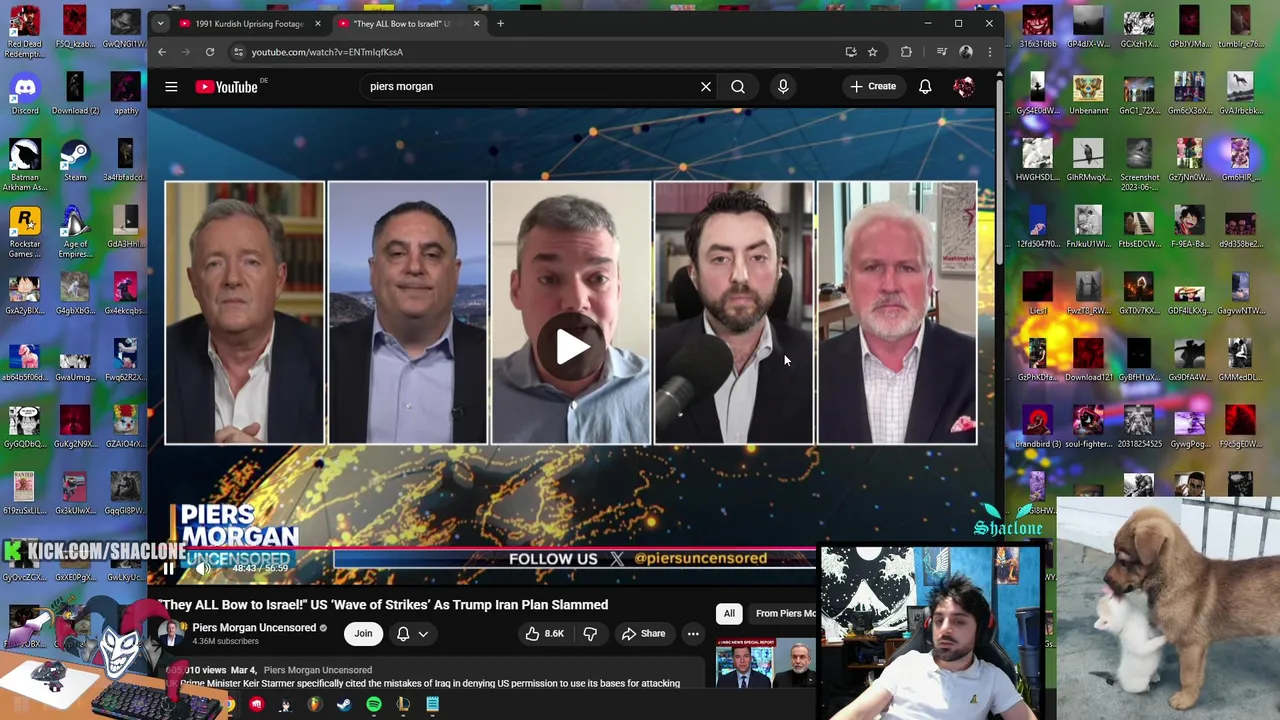Select the 316x316bb desktop file
Image resolution: width=1280 pixels, height=720 pixels.
(x=1037, y=28)
